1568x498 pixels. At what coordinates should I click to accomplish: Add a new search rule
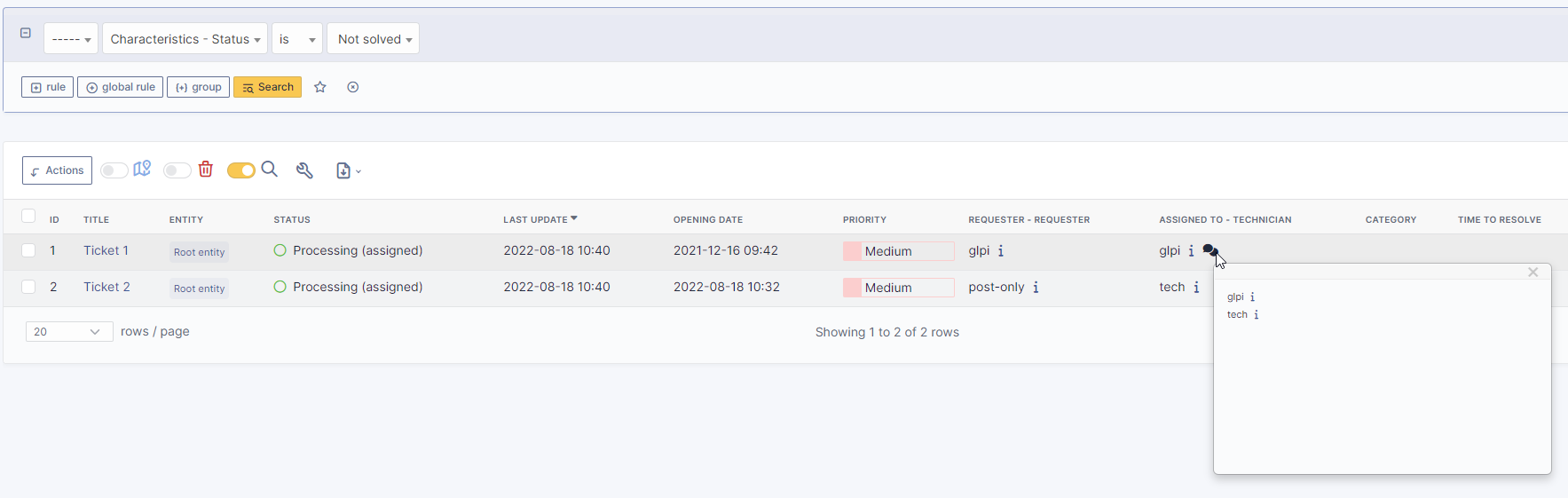click(x=48, y=87)
